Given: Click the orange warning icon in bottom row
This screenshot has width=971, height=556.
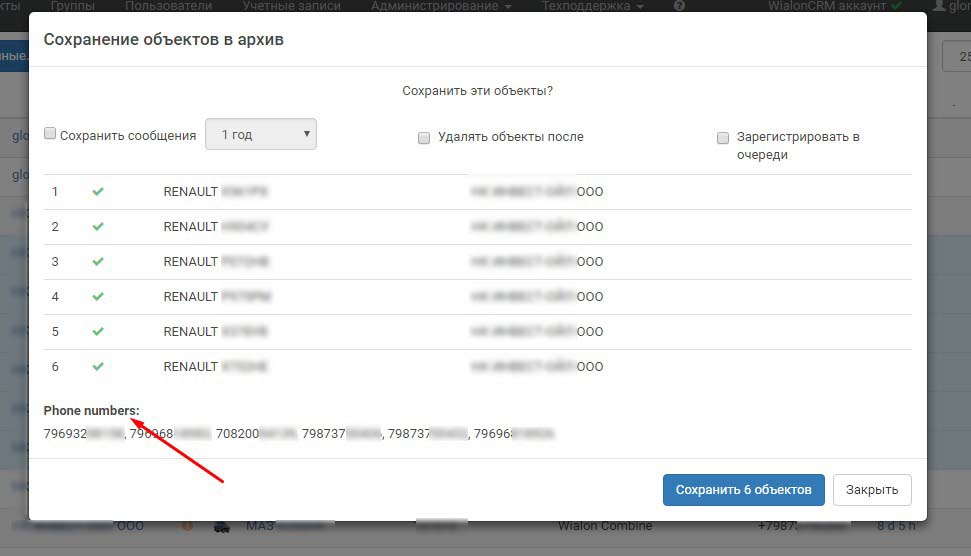Looking at the screenshot, I should [x=186, y=526].
